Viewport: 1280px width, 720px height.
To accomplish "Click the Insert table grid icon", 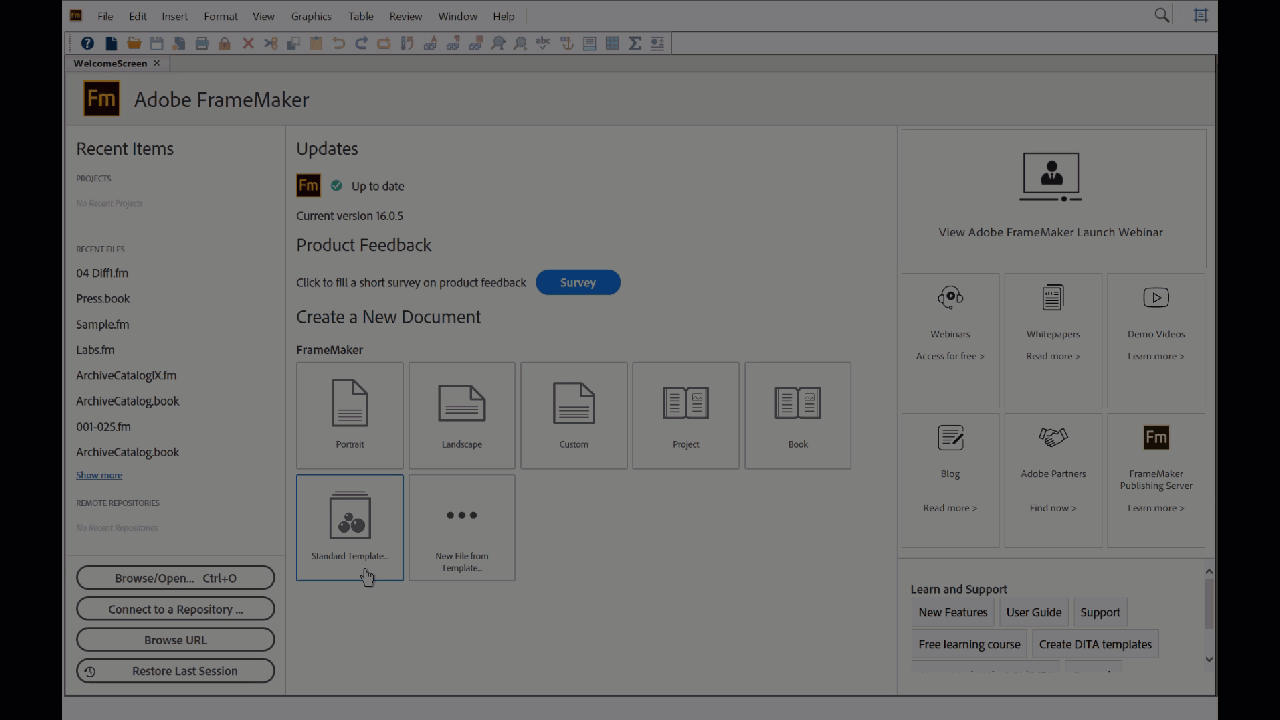I will point(612,43).
